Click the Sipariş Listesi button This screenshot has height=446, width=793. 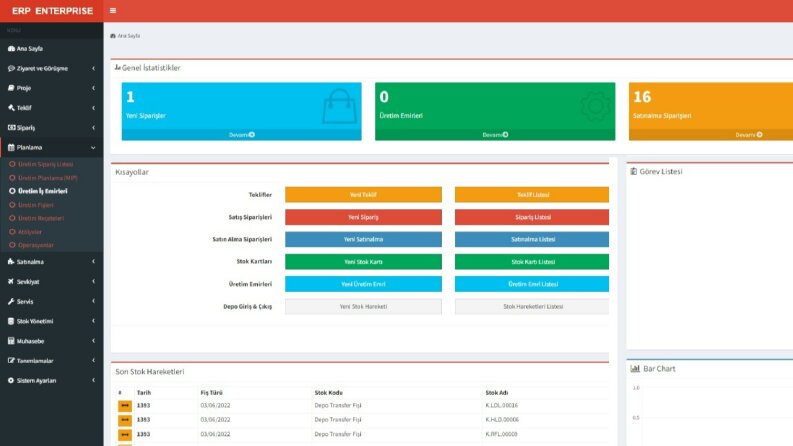tap(532, 217)
